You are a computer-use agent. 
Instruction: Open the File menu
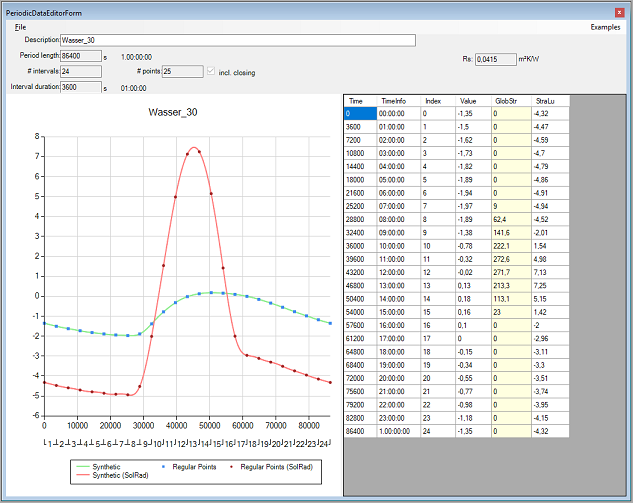click(20, 27)
